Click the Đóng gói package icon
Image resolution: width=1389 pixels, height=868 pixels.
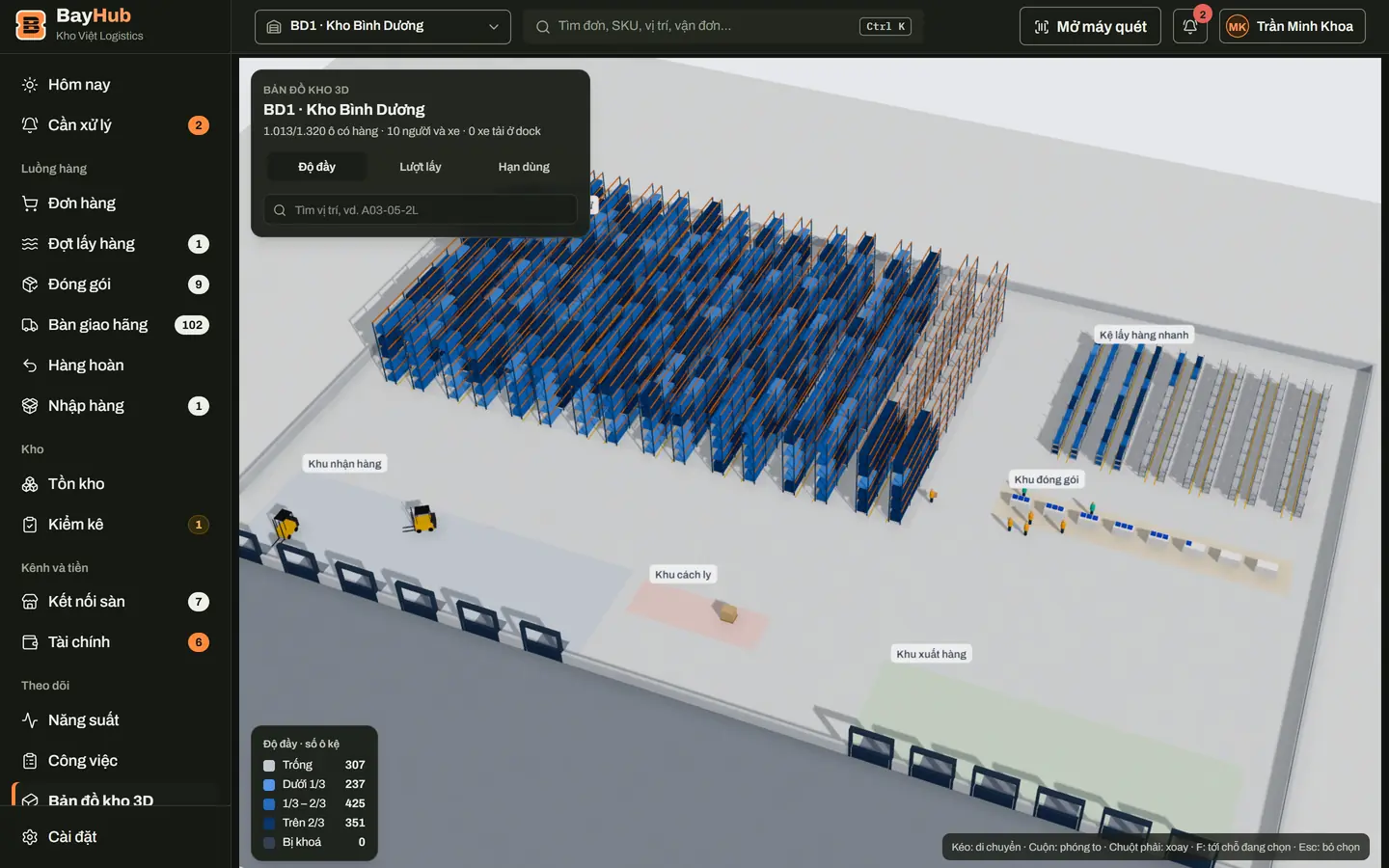pyautogui.click(x=30, y=285)
